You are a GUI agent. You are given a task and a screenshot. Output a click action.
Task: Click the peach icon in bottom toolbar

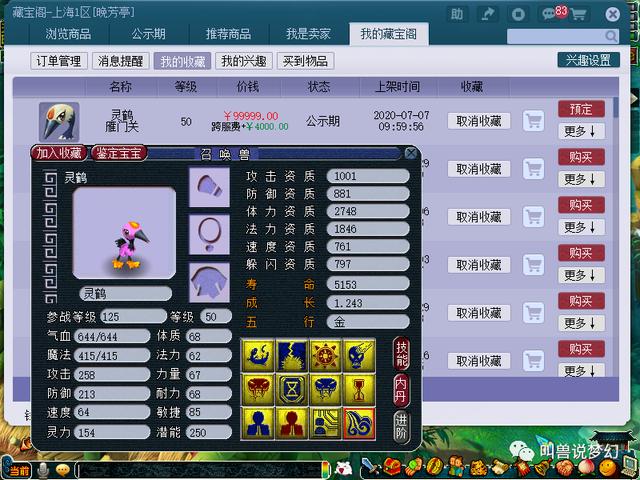coord(585,467)
